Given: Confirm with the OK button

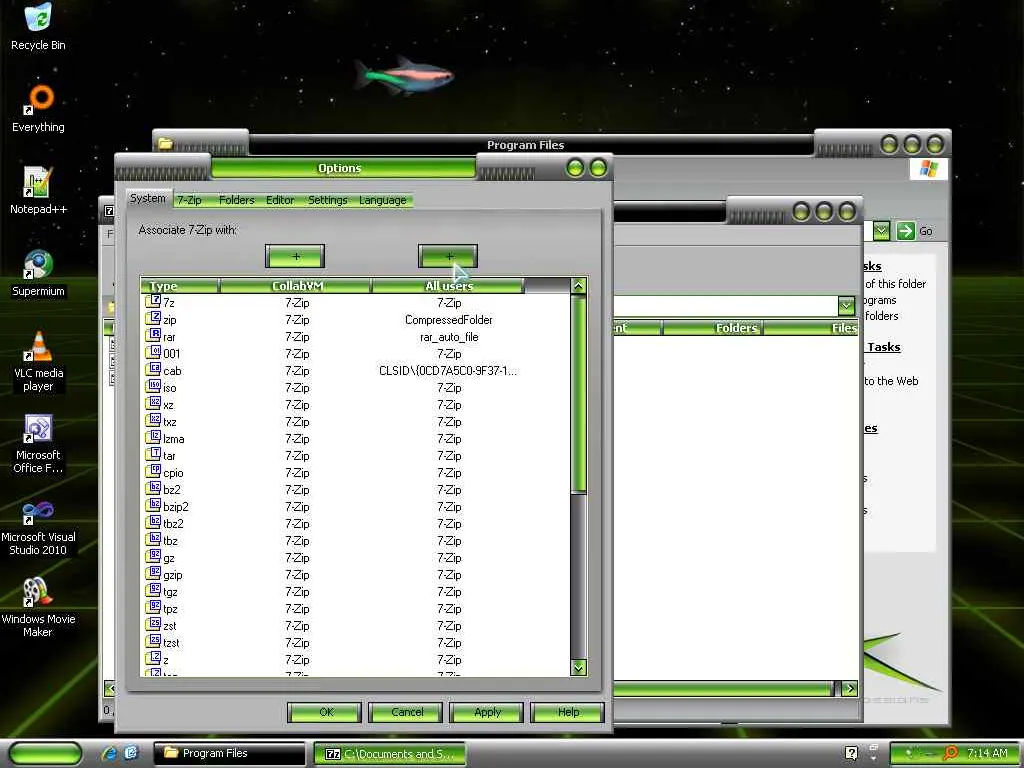Looking at the screenshot, I should [x=324, y=712].
